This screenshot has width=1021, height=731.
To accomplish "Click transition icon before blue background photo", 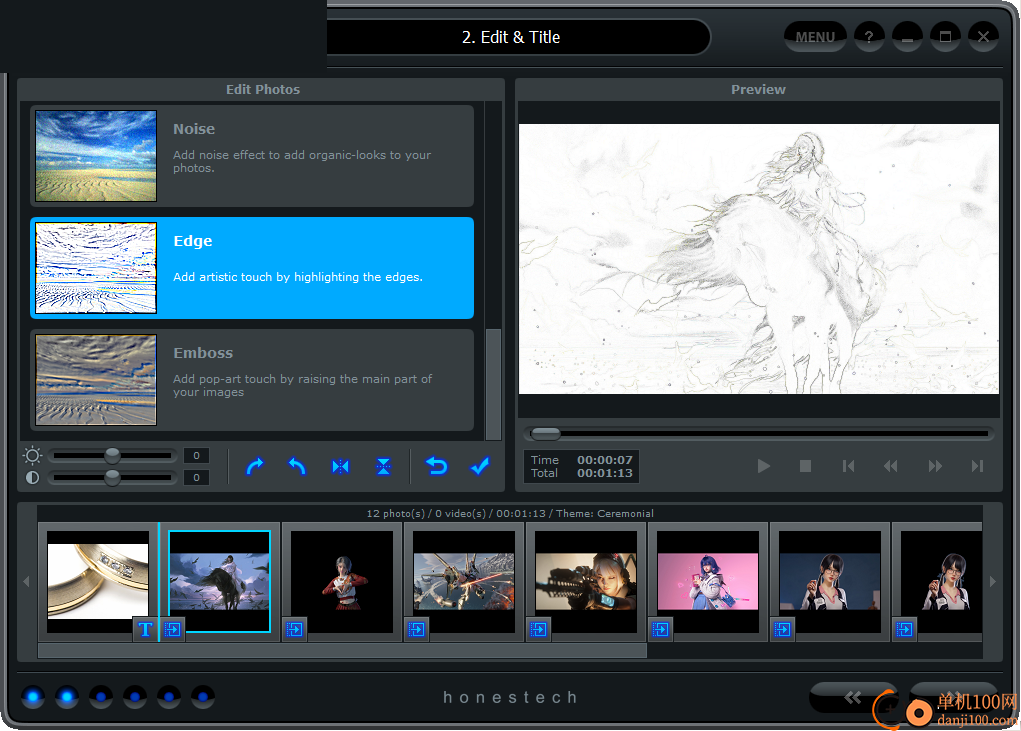I will [783, 629].
